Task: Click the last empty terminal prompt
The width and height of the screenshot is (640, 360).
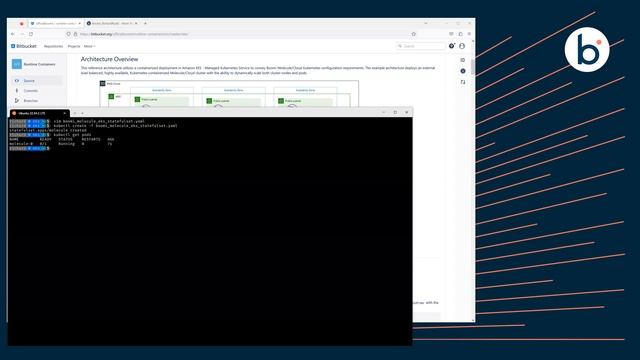Action: (29, 148)
